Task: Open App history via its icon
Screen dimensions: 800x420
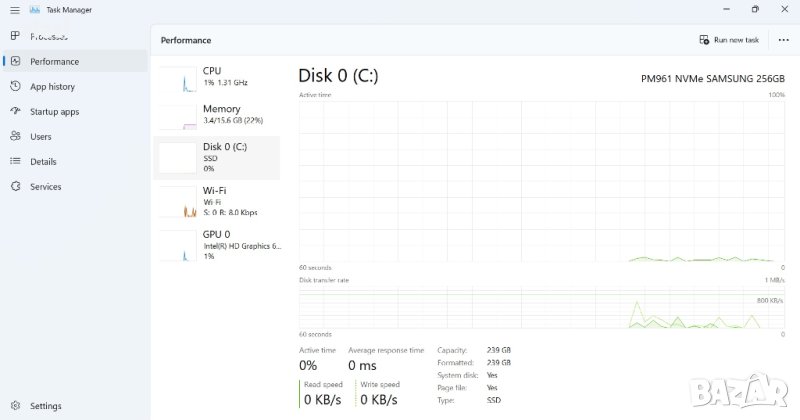Action: (15, 86)
